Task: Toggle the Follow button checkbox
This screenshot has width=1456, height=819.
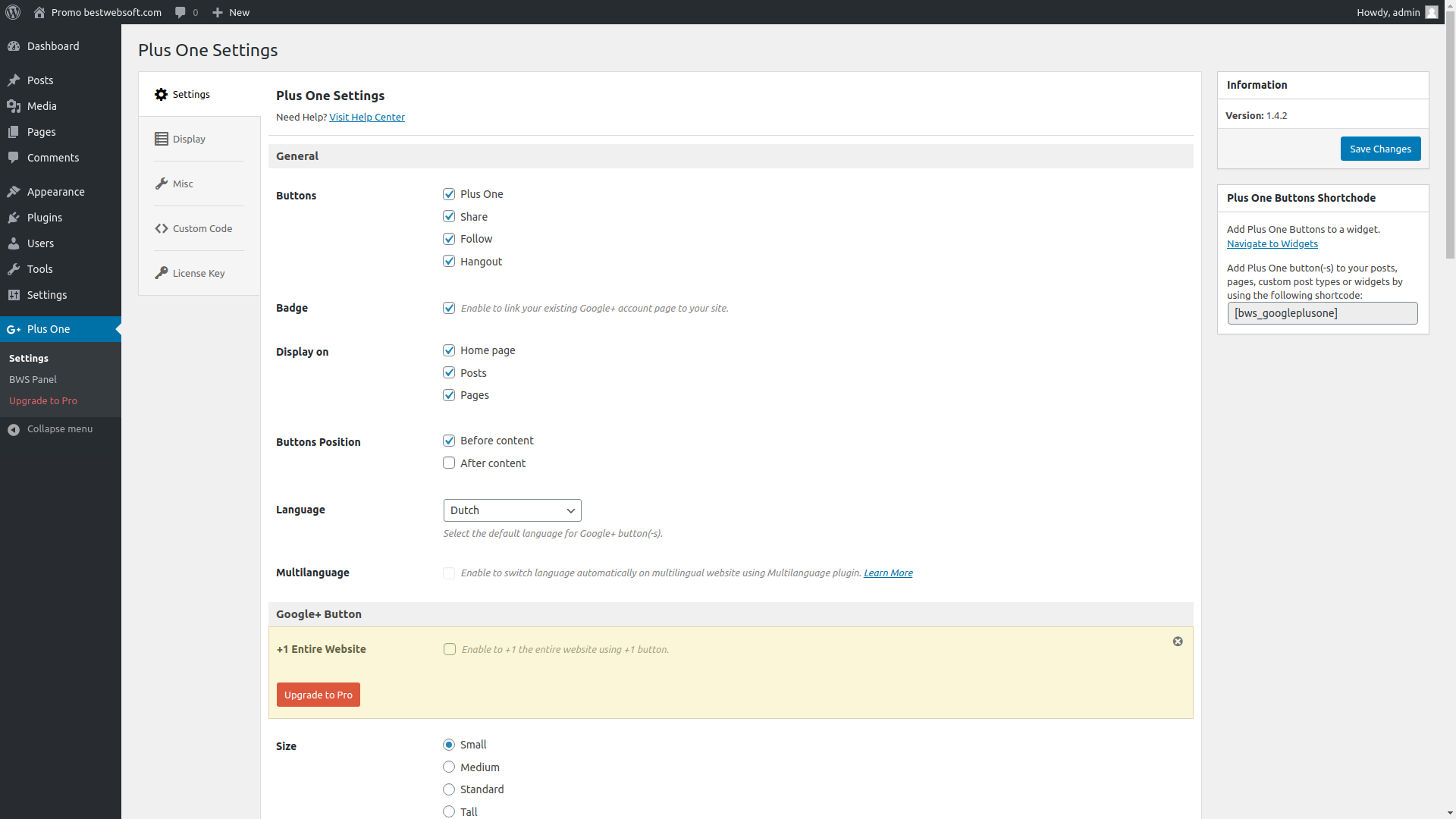Action: click(449, 239)
